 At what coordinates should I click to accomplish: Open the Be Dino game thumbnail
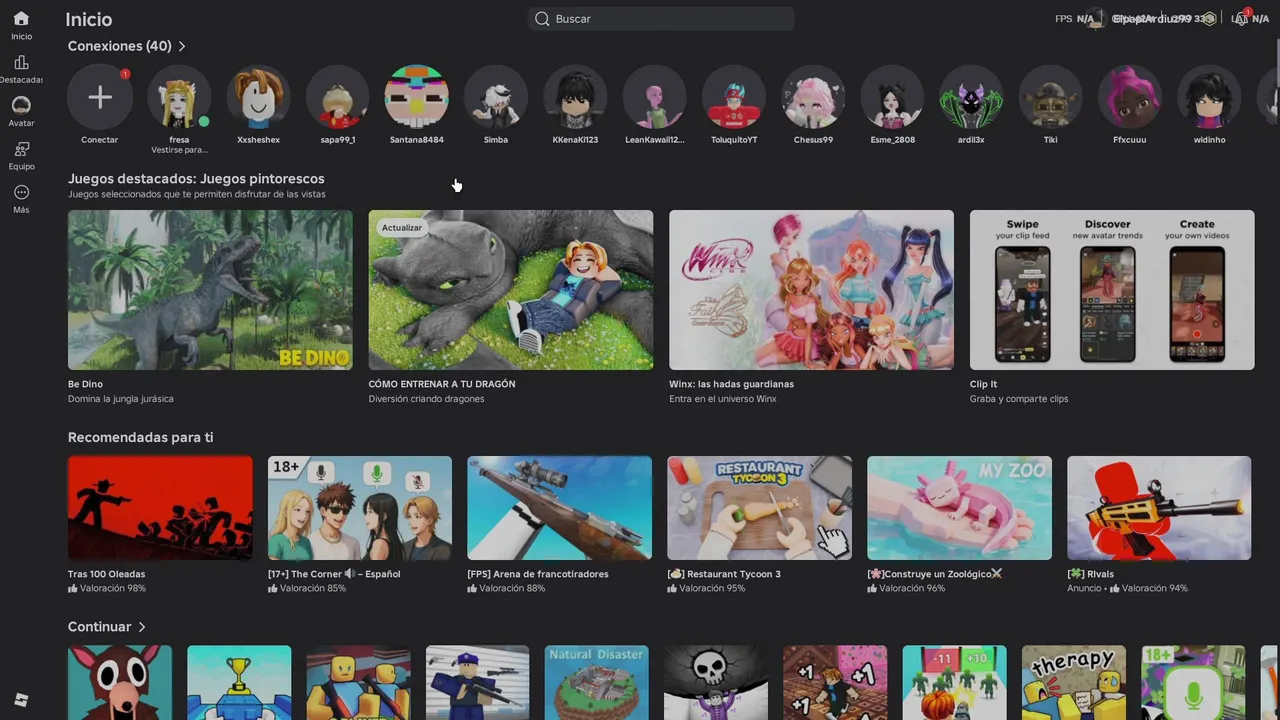point(210,290)
